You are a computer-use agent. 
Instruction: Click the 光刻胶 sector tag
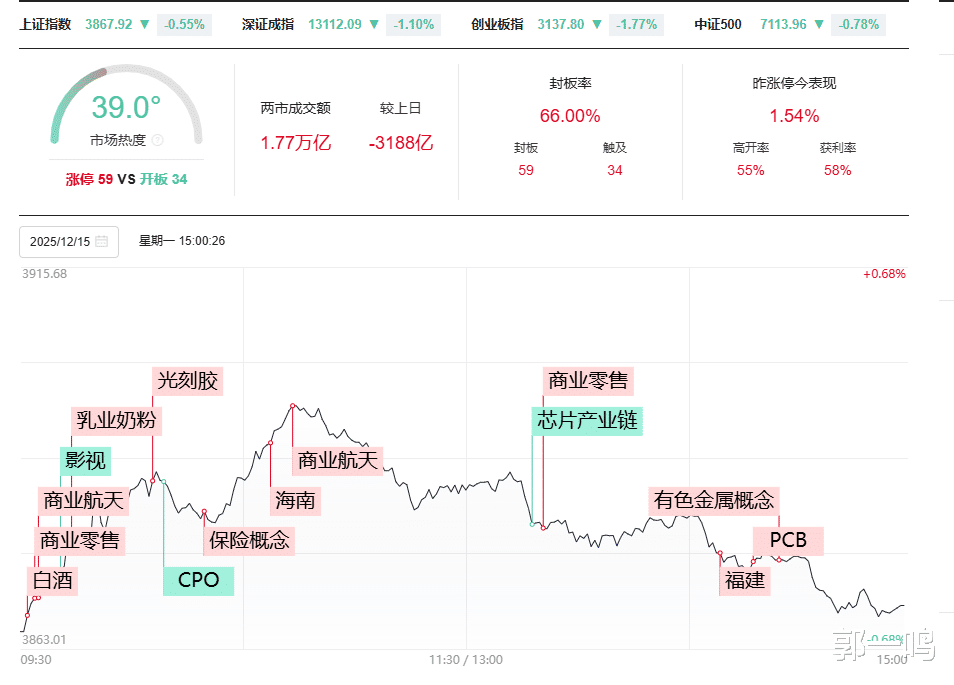pos(187,381)
